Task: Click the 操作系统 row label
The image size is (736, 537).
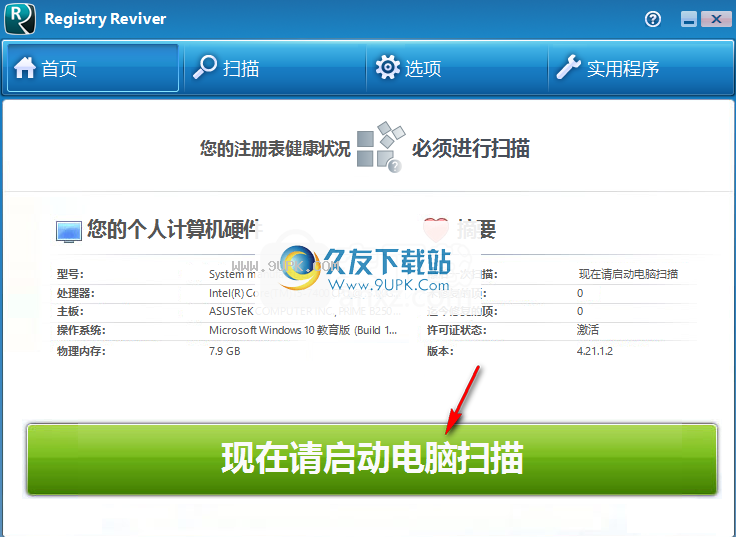Action: click(81, 330)
